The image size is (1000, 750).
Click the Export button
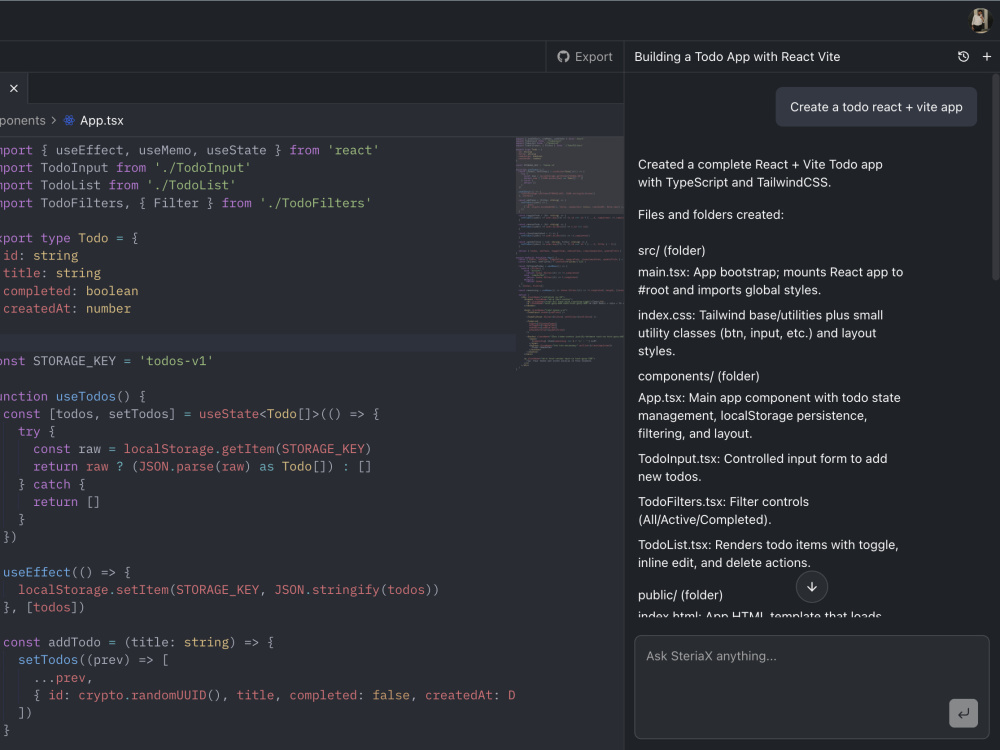point(585,57)
